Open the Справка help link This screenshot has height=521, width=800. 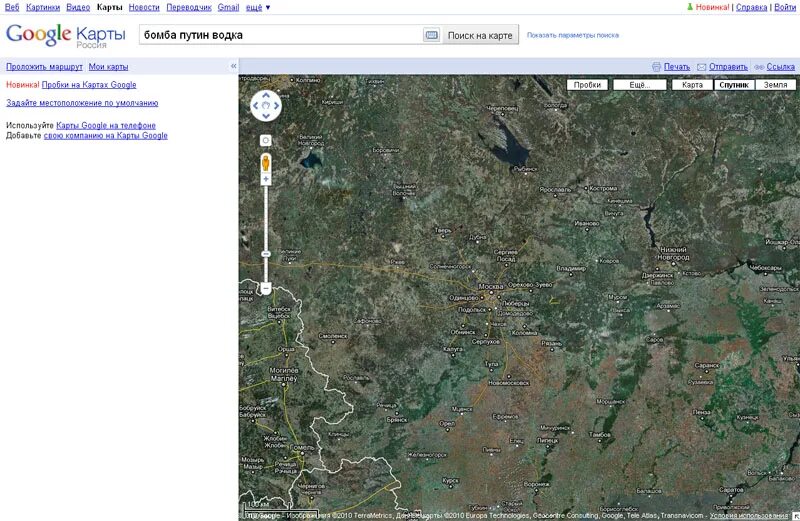click(752, 7)
